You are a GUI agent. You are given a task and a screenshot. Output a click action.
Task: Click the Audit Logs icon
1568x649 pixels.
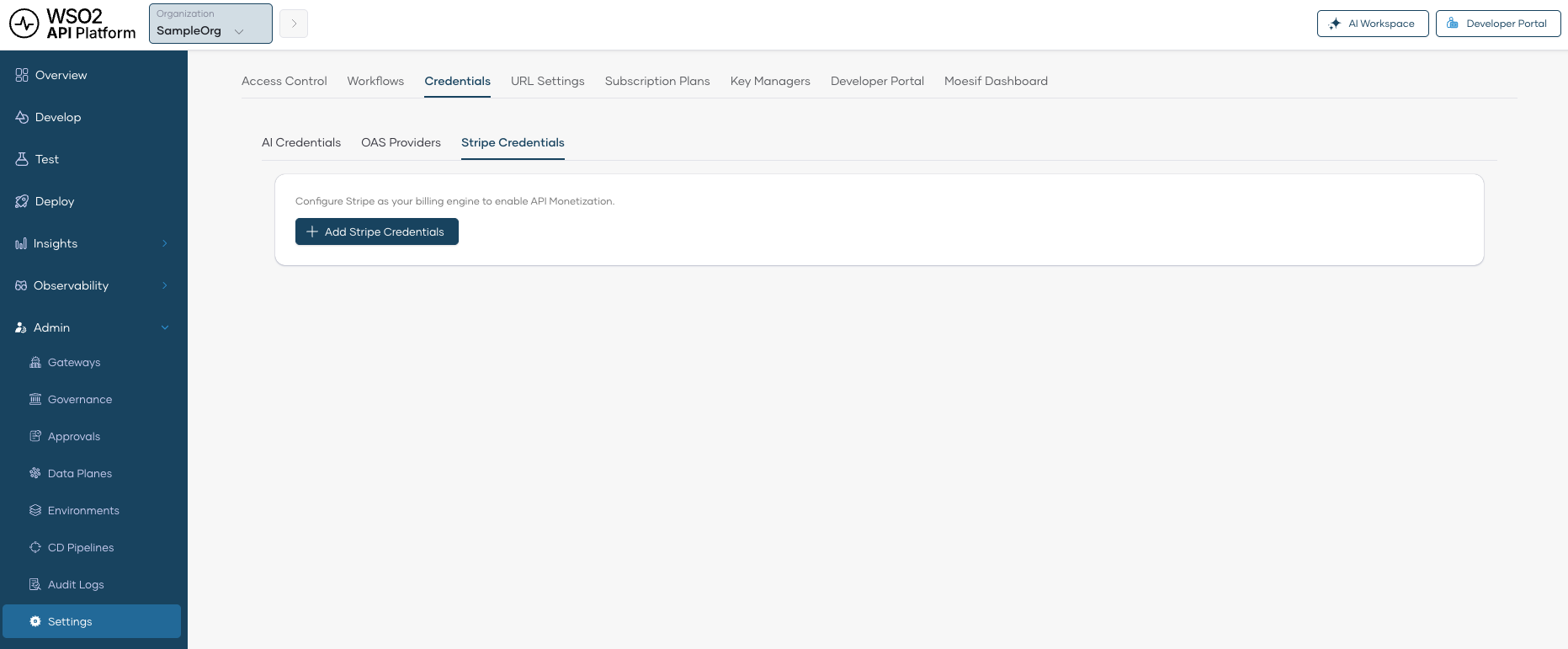click(35, 585)
